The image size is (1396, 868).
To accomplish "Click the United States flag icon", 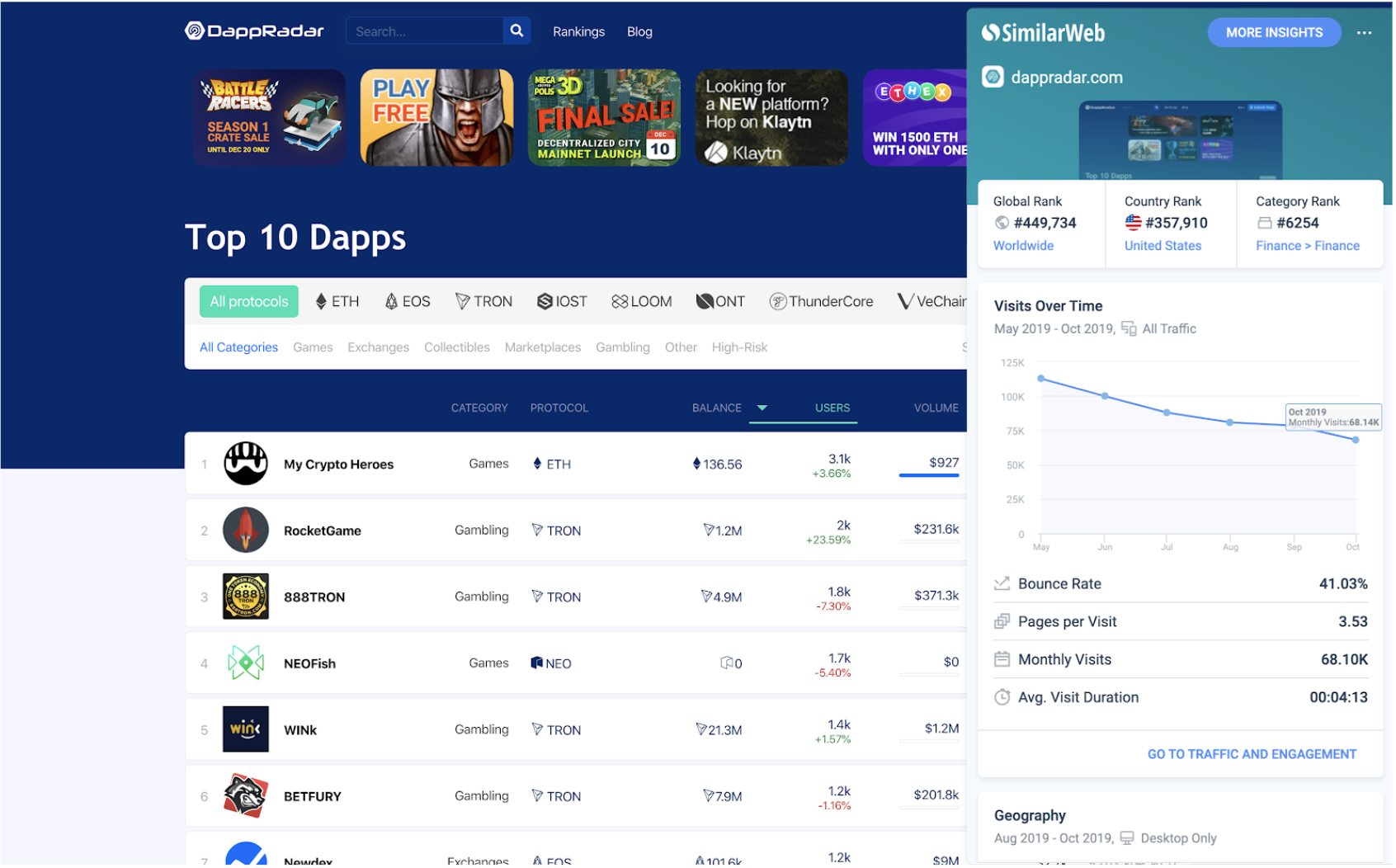I will (1133, 223).
